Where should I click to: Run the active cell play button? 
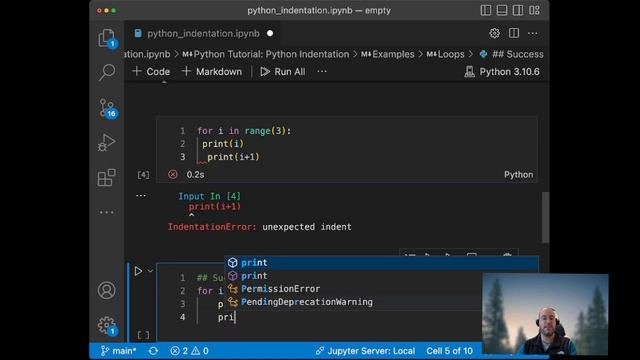point(138,271)
